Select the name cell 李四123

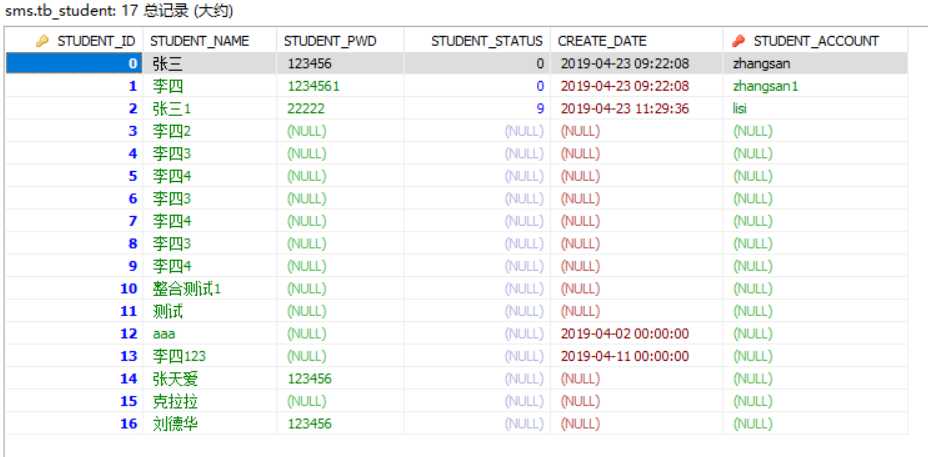(179, 356)
